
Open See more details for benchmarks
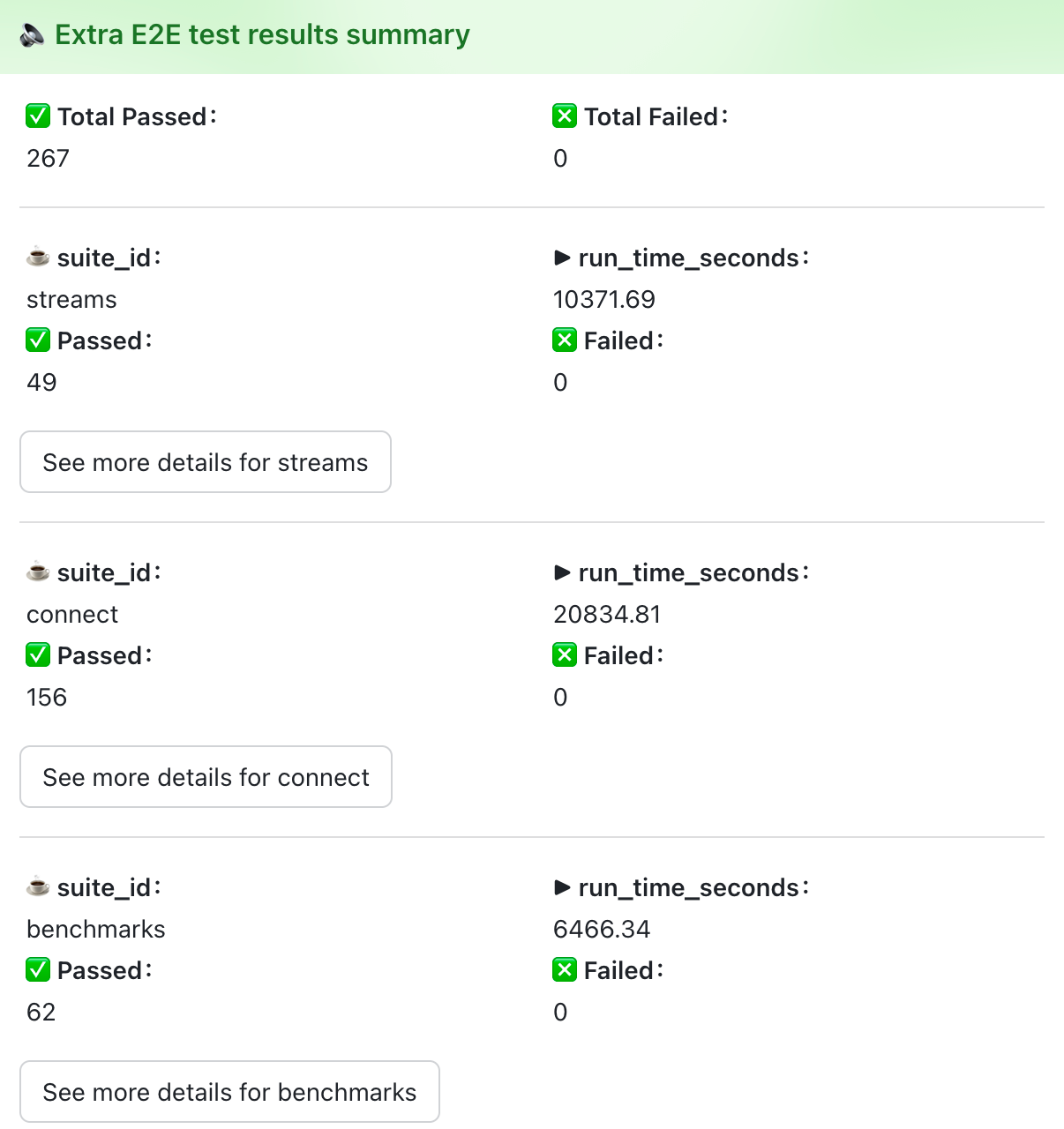pyautogui.click(x=229, y=1092)
